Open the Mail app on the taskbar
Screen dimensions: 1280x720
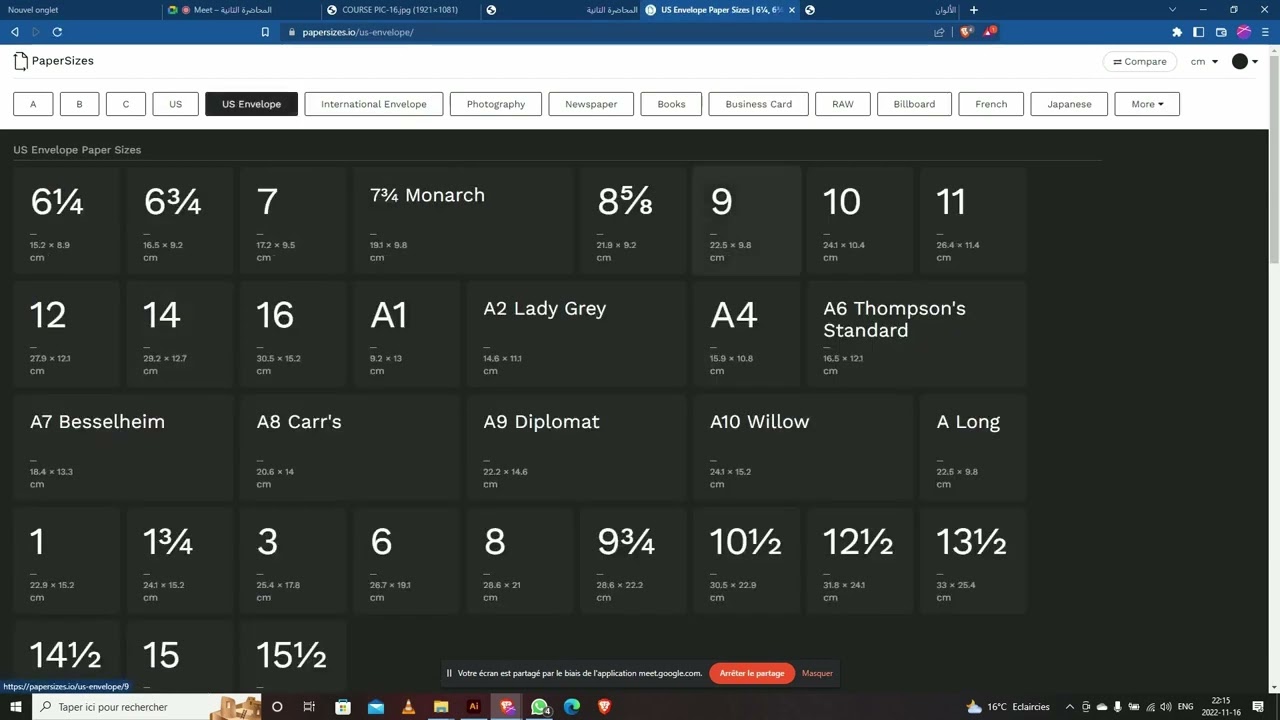[376, 707]
